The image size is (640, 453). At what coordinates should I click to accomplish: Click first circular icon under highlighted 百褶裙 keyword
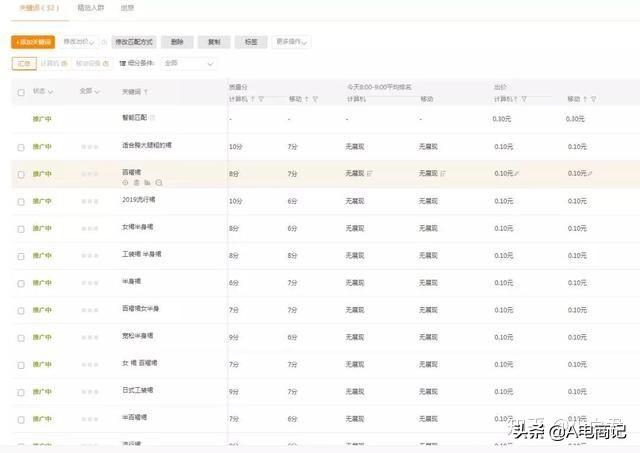coord(125,183)
